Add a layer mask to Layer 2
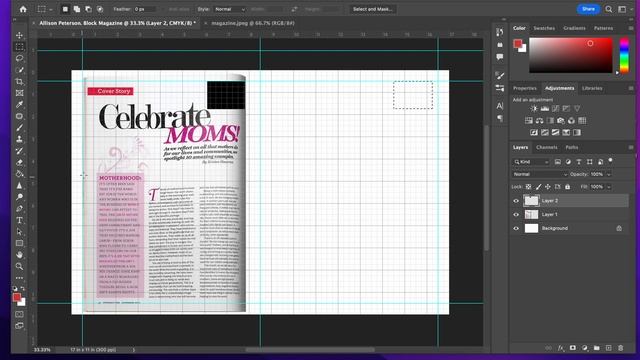 573,348
